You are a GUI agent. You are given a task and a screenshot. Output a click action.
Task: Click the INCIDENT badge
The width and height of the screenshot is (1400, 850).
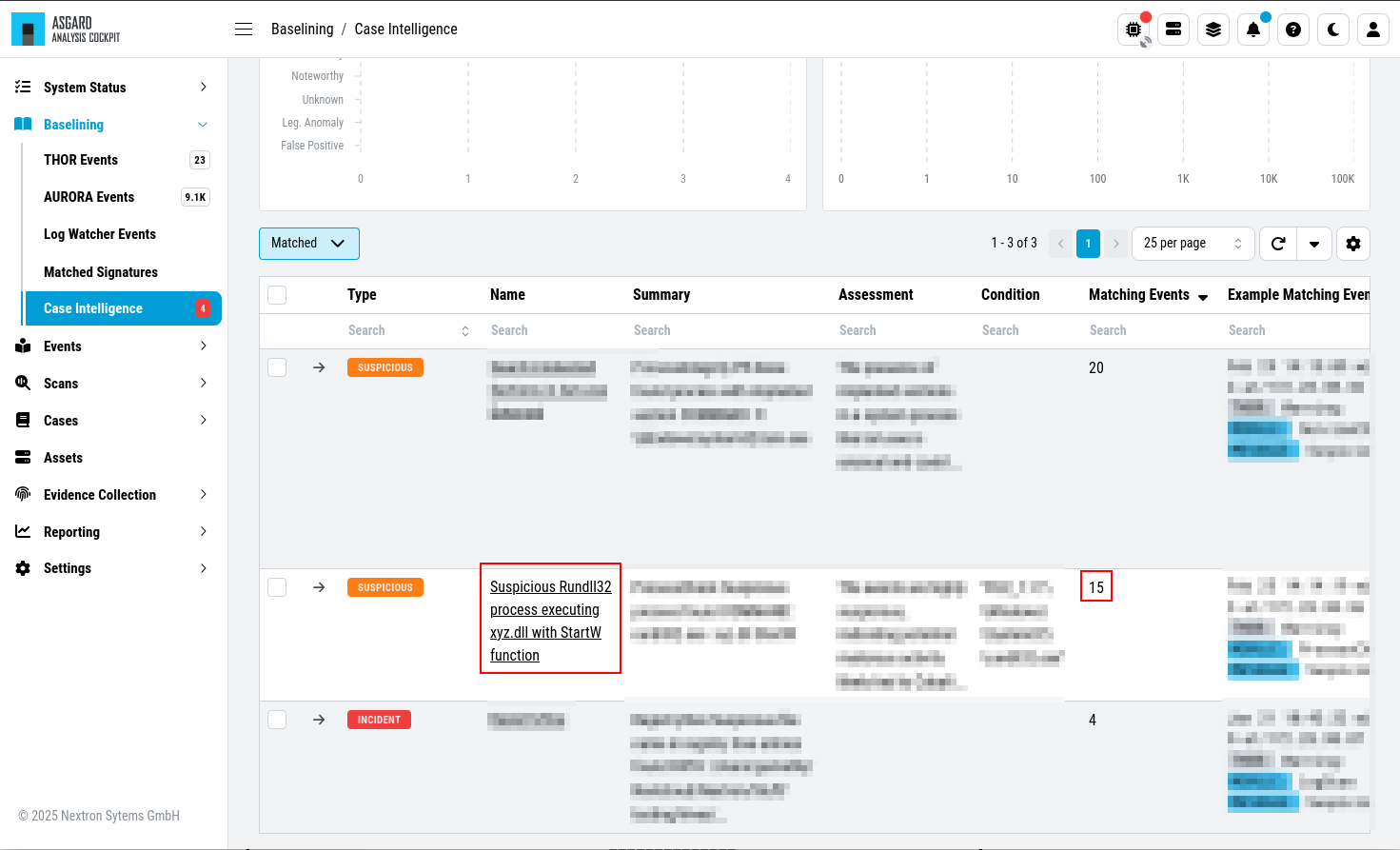click(x=379, y=720)
